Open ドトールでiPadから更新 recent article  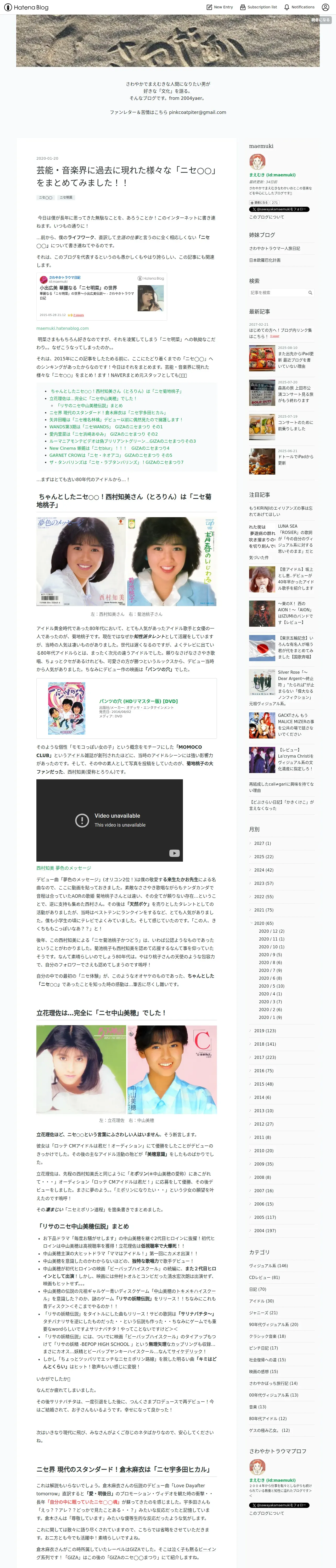click(296, 460)
